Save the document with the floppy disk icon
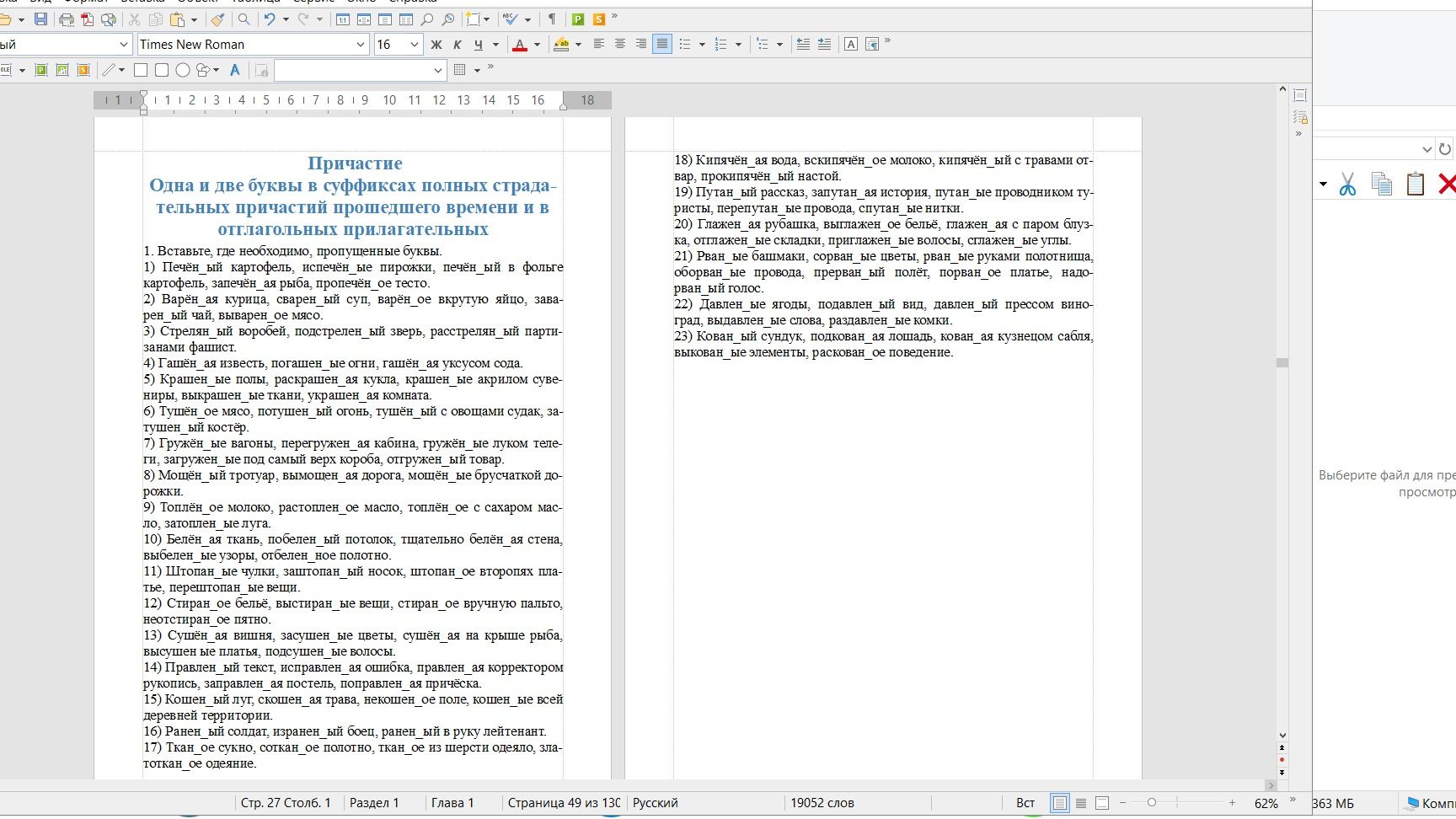 [40, 19]
